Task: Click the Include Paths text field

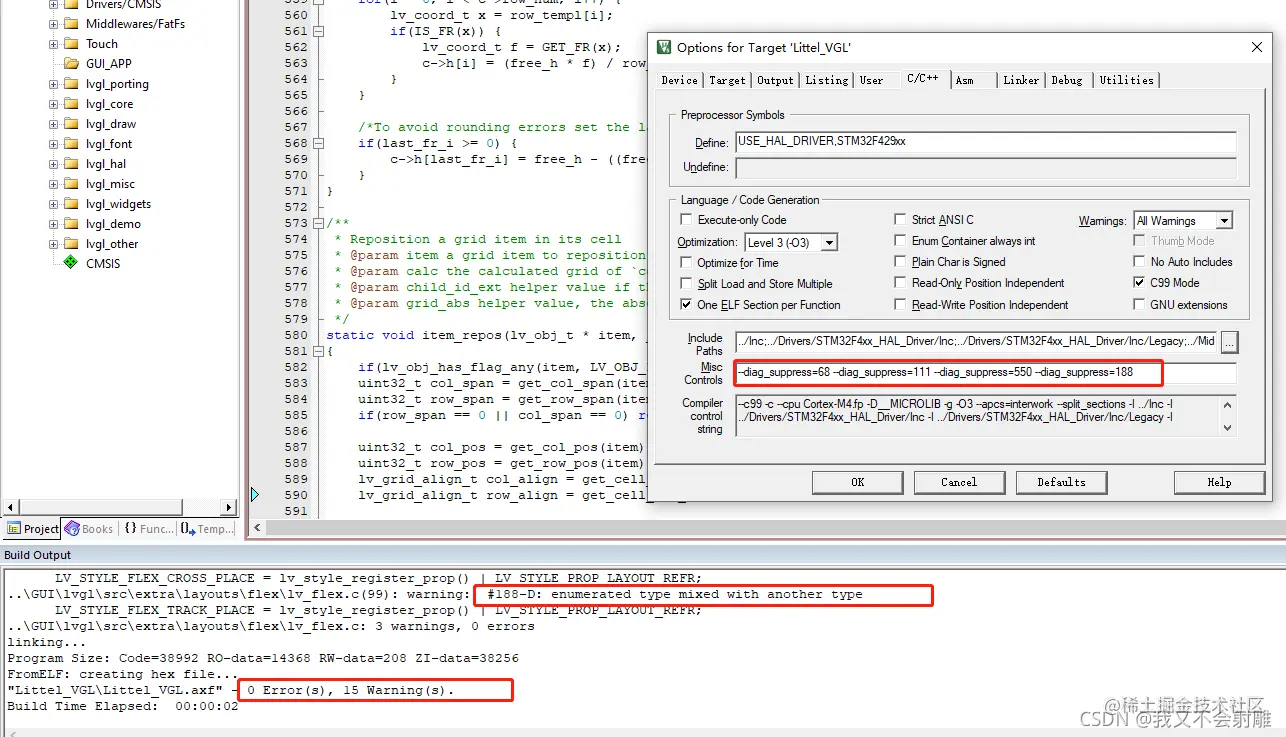Action: pyautogui.click(x=976, y=342)
